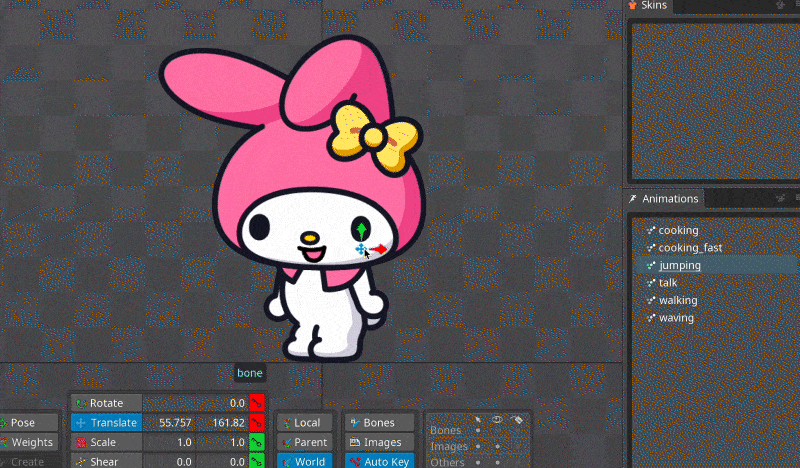This screenshot has width=800, height=468.
Task: Click the Translate Y field 161.82
Action: pyautogui.click(x=222, y=423)
